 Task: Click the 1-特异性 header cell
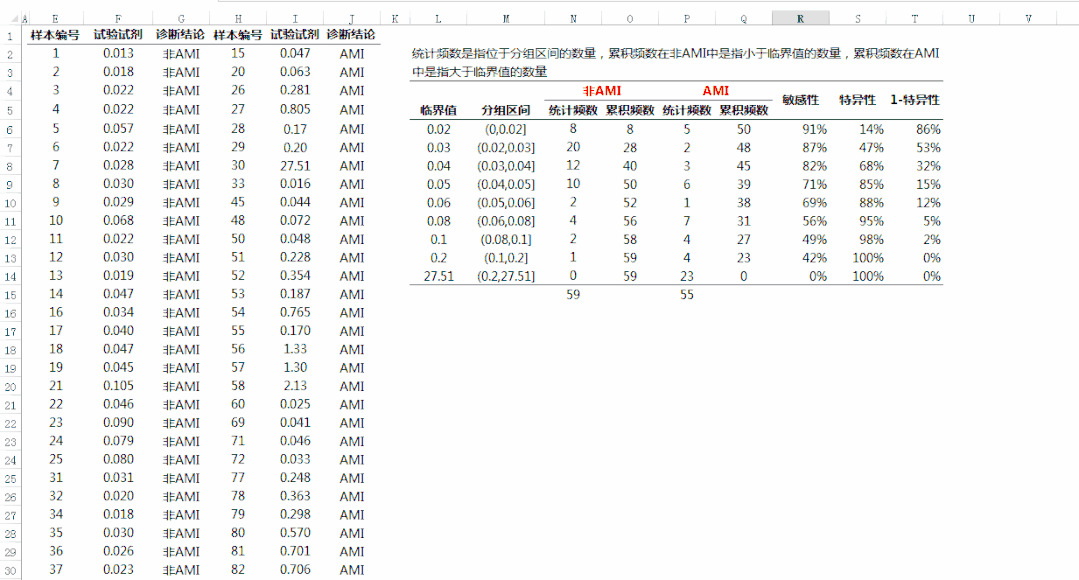[x=914, y=100]
